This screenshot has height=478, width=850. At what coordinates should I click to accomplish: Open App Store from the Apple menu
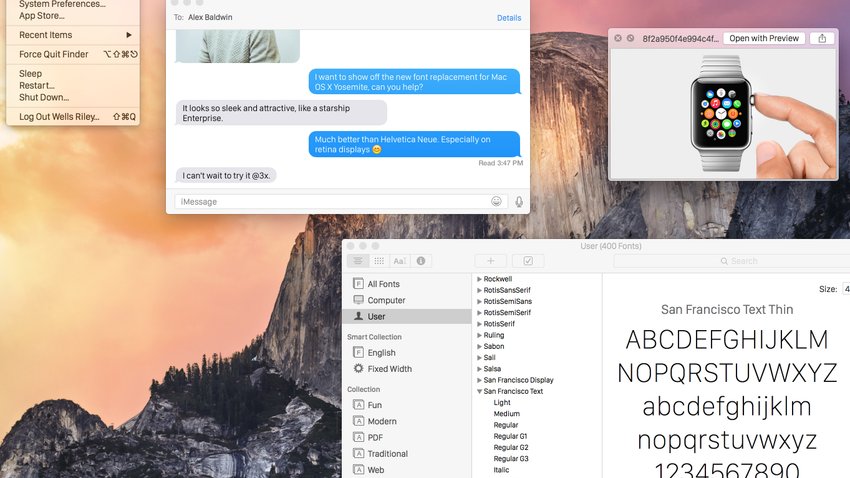[73, 16]
